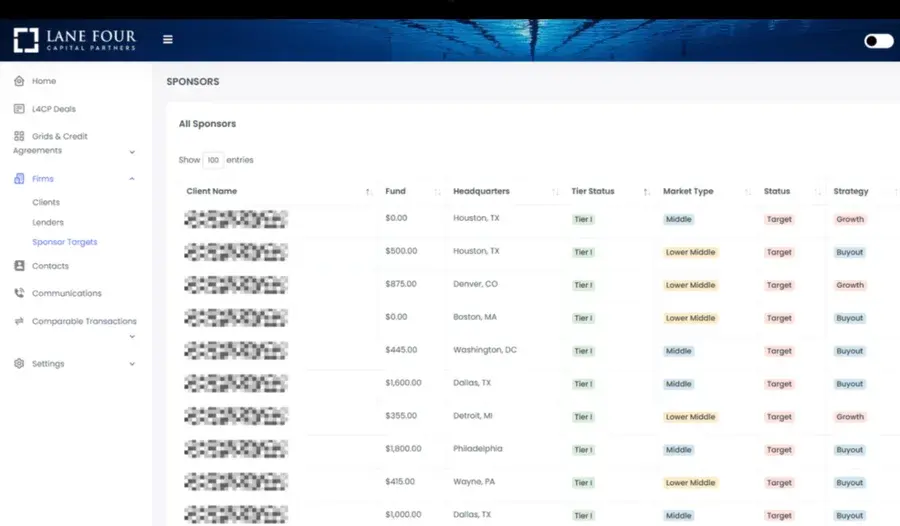The width and height of the screenshot is (900, 526).
Task: Expand the Settings chevron
Action: pyautogui.click(x=132, y=363)
